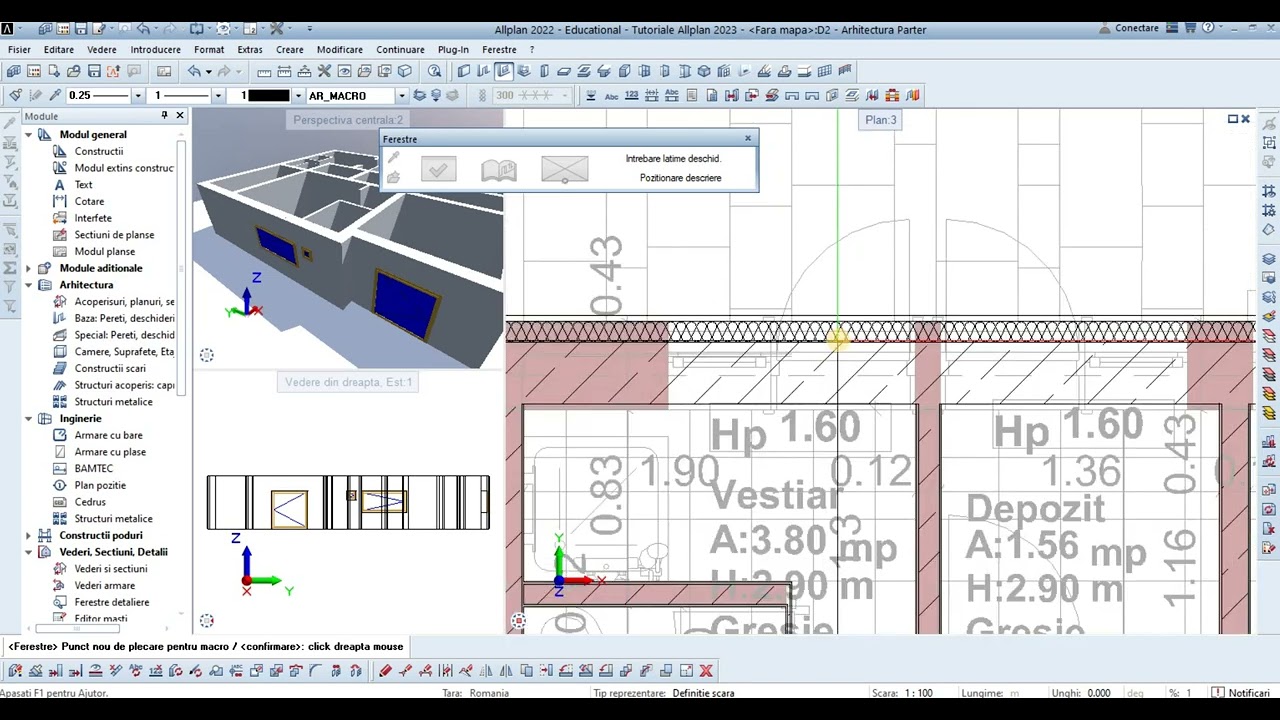
Task: Select the highlighted window element tool
Action: pyautogui.click(x=504, y=71)
